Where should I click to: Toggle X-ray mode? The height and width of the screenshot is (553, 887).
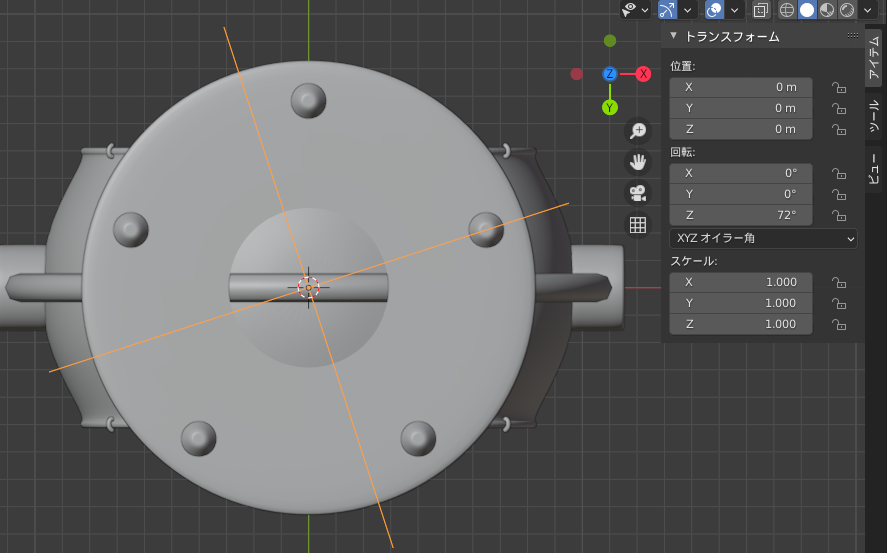tap(761, 10)
